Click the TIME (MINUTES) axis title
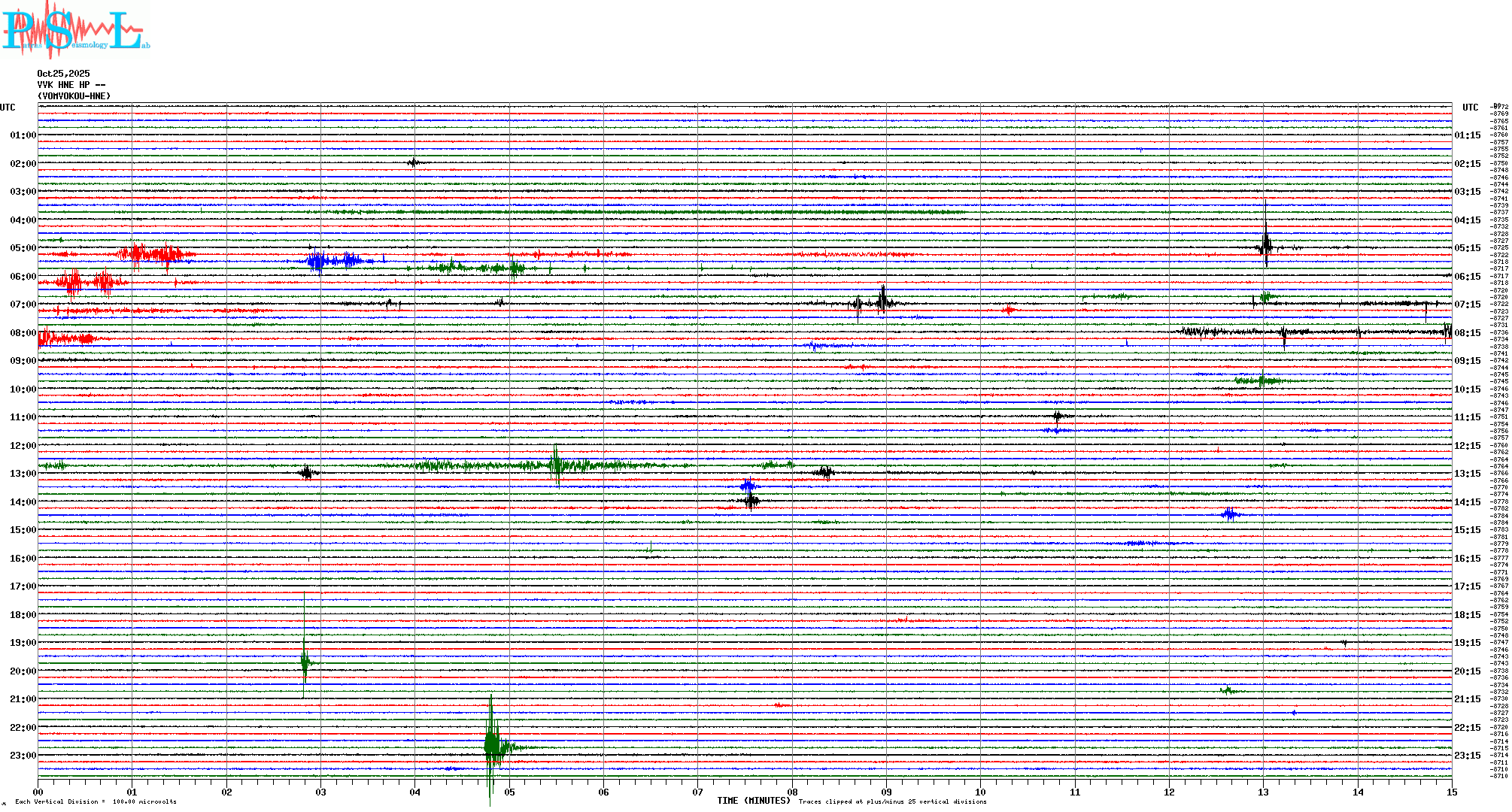The height and width of the screenshot is (812, 1512). (753, 801)
